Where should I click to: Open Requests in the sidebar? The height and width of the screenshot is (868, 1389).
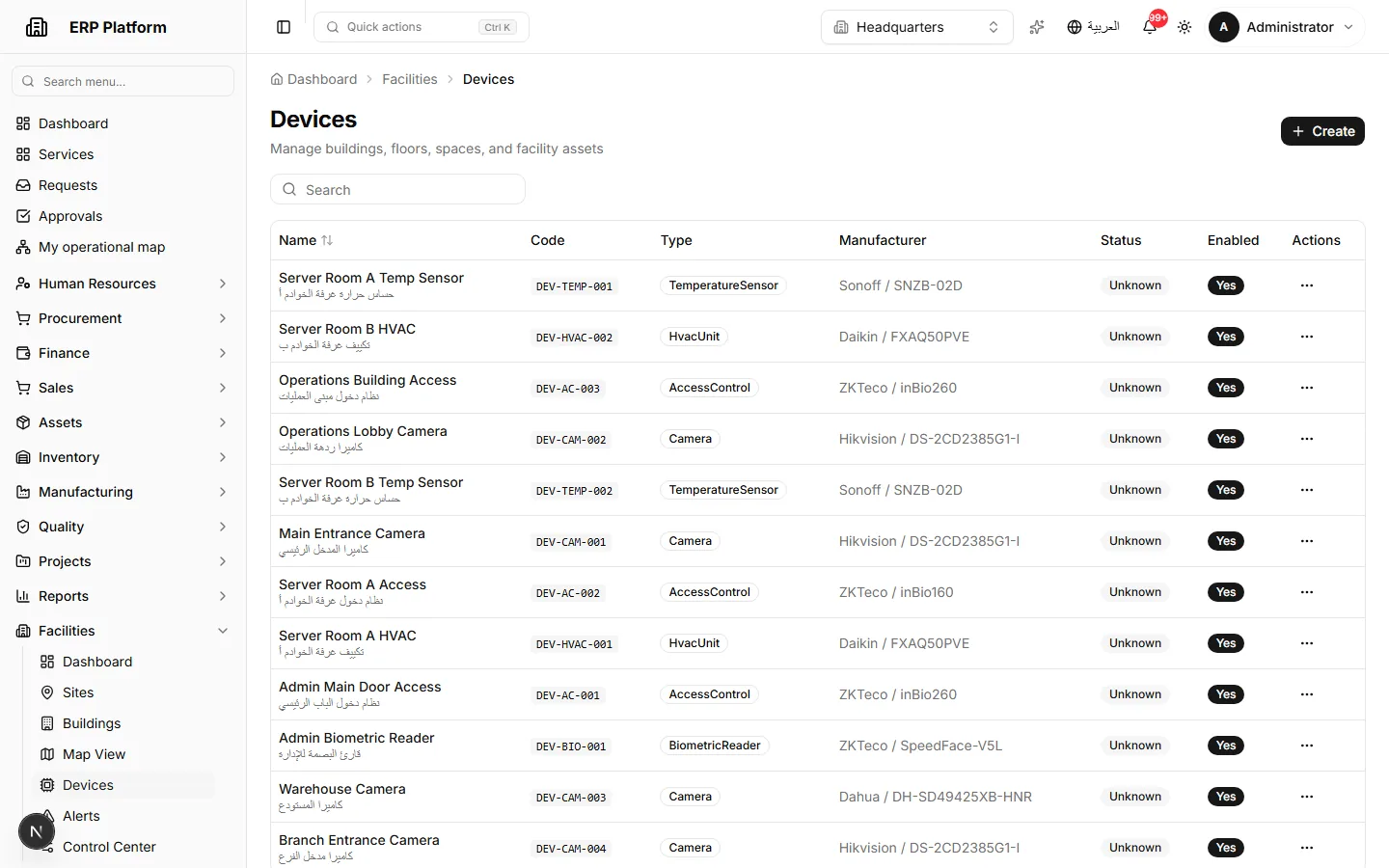point(123,185)
